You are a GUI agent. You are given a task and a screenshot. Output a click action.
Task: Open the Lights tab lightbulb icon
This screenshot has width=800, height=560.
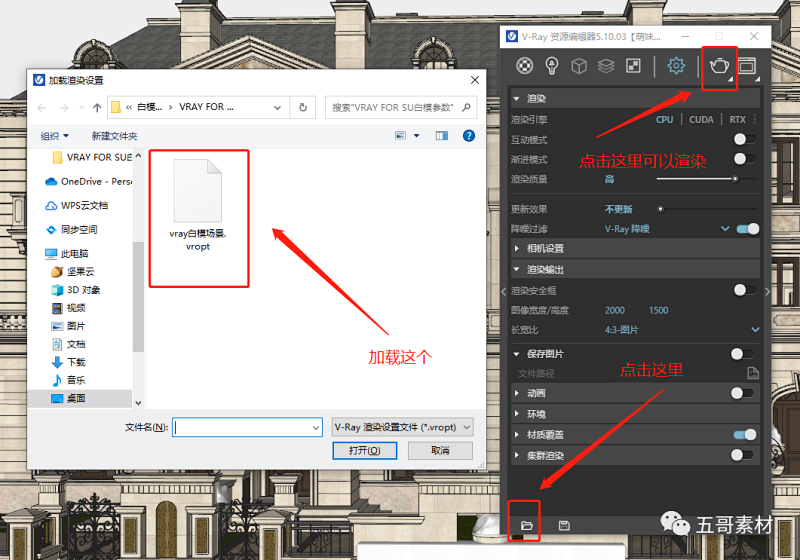[x=552, y=66]
